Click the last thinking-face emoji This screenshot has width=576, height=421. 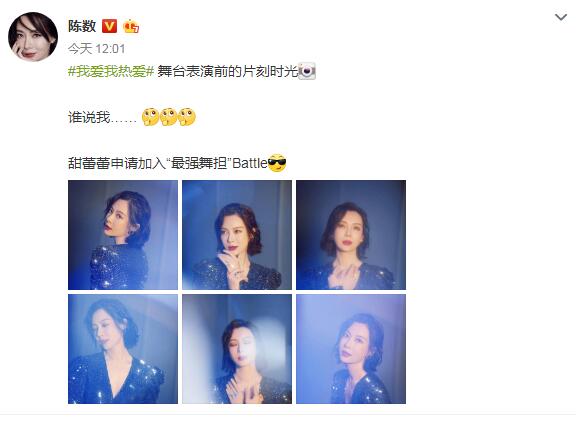point(187,117)
